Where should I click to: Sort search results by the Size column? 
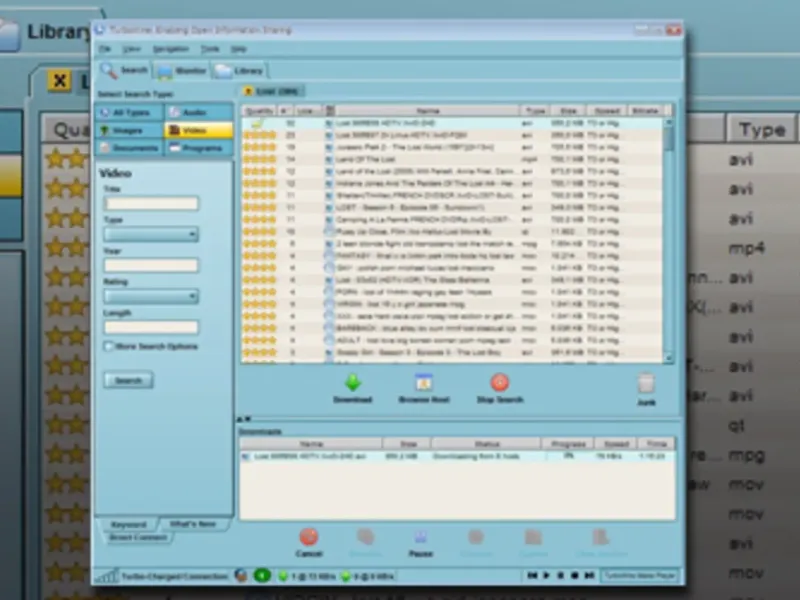(x=568, y=111)
